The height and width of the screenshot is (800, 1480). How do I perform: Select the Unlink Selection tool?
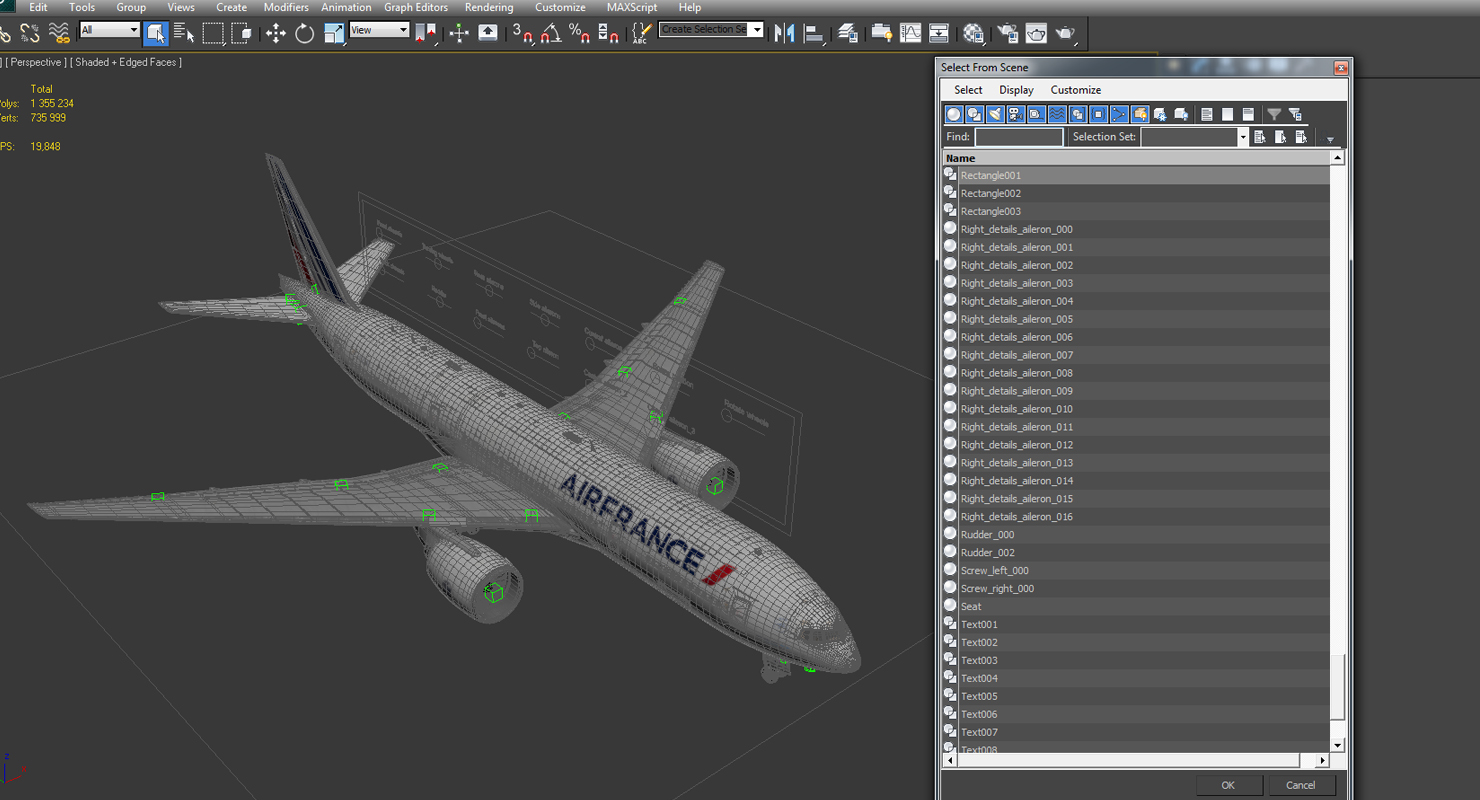[x=30, y=33]
